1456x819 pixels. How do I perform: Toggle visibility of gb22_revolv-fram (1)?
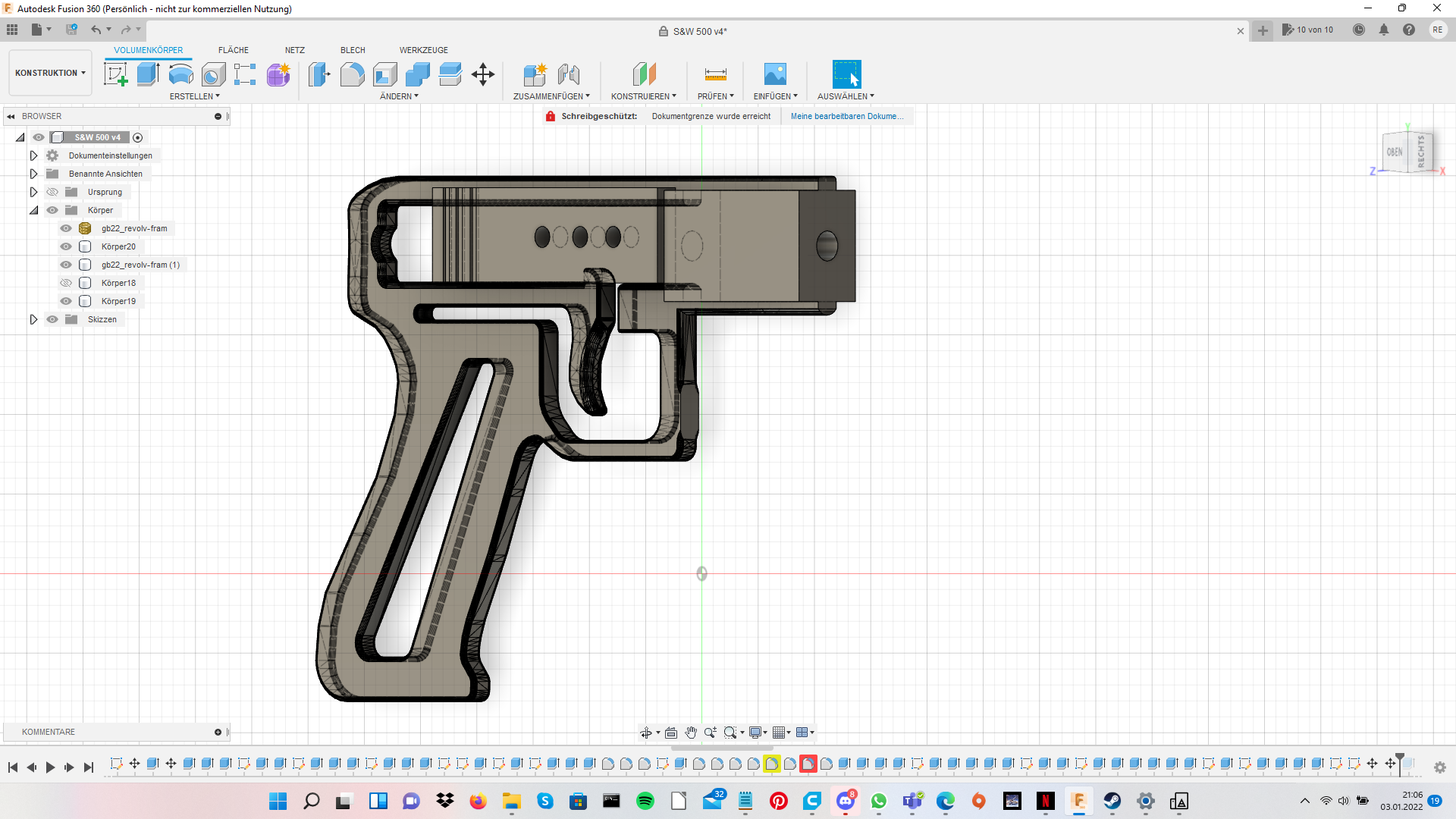click(66, 265)
